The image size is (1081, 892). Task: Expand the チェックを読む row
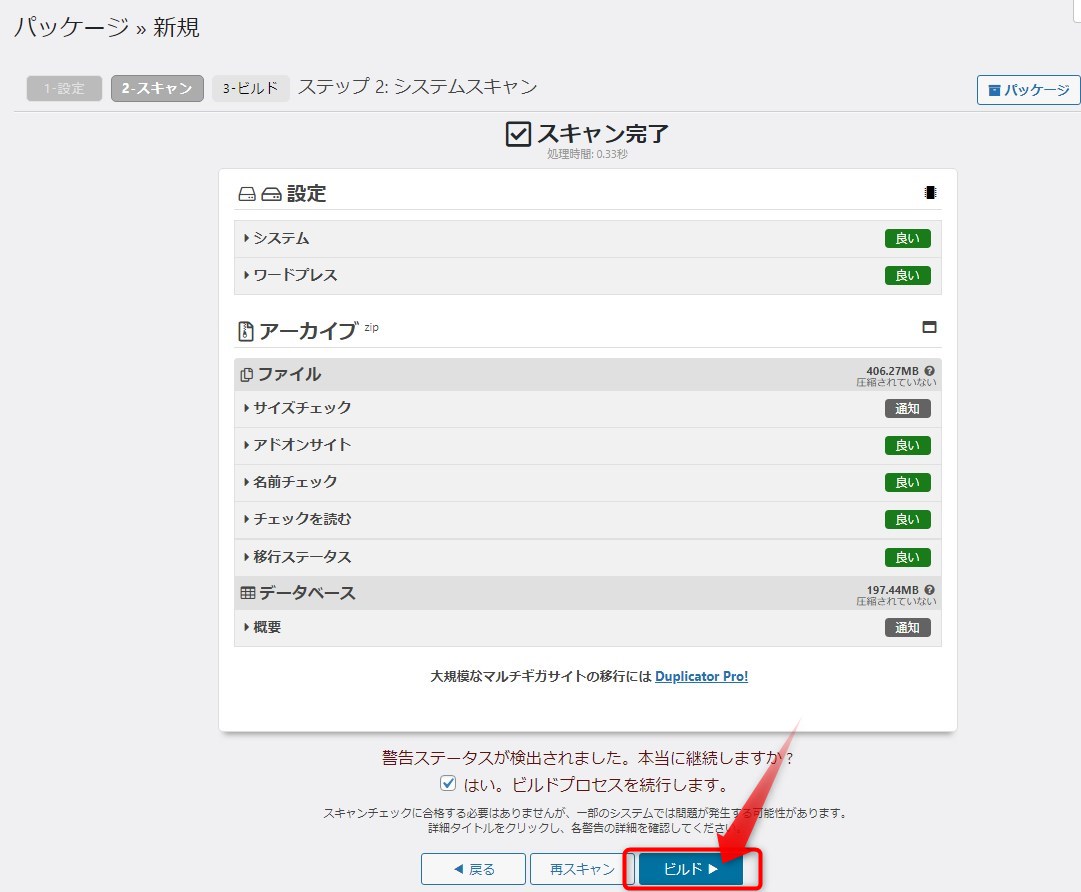click(587, 520)
